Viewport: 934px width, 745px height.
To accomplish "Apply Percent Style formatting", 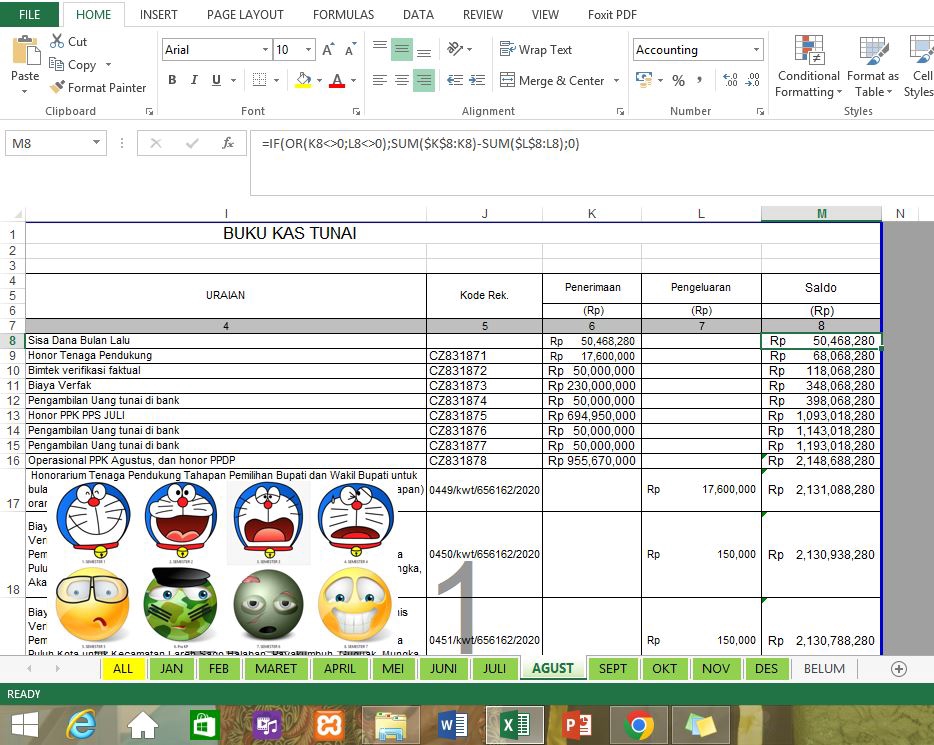I will pos(678,80).
